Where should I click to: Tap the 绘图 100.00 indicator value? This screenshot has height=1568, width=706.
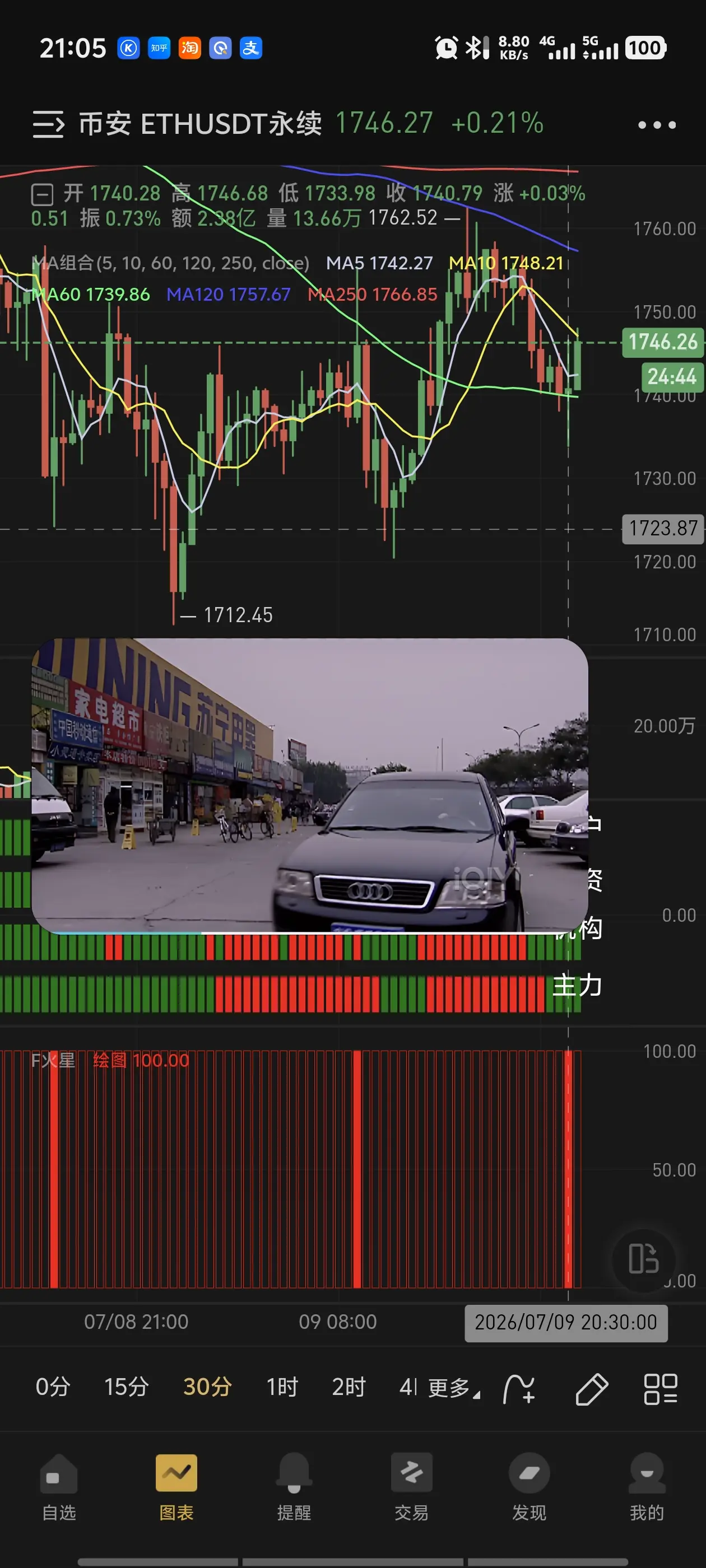point(141,1060)
